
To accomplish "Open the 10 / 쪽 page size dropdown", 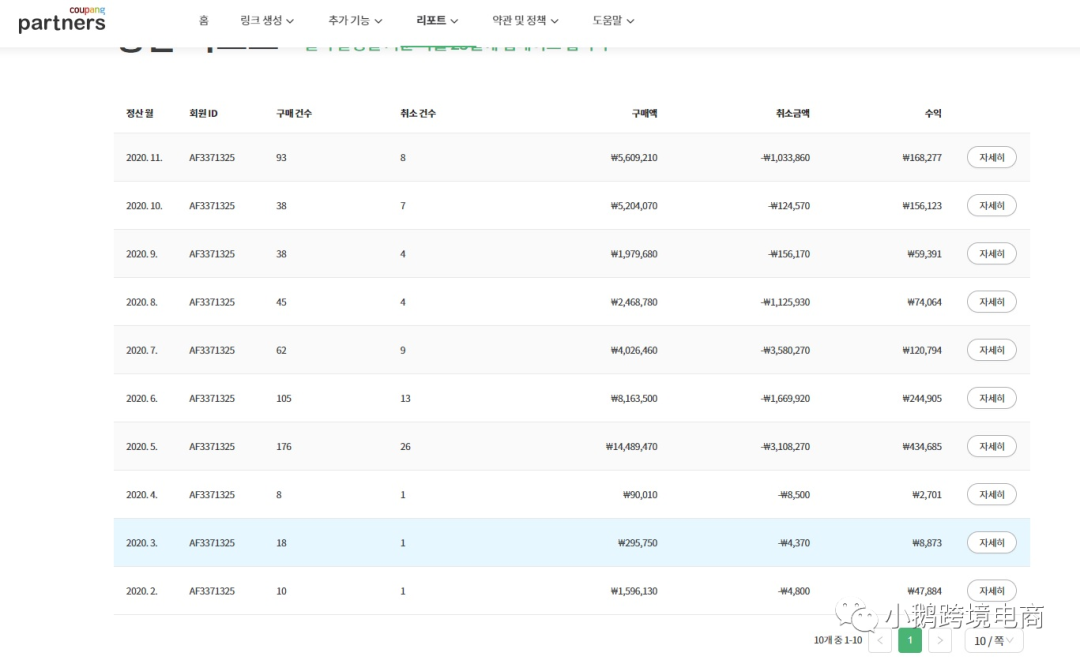I will coord(994,641).
